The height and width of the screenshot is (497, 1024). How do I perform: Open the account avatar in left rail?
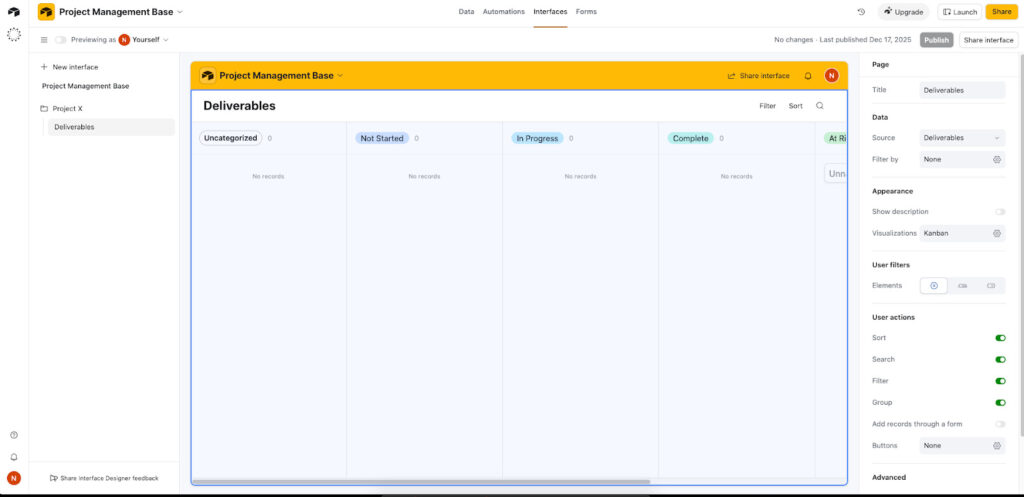[x=14, y=478]
